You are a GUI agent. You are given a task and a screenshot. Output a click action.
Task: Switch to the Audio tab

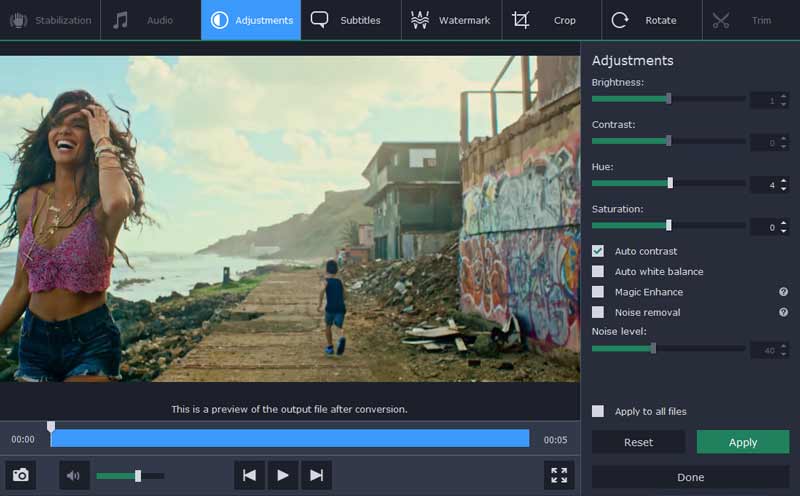151,20
